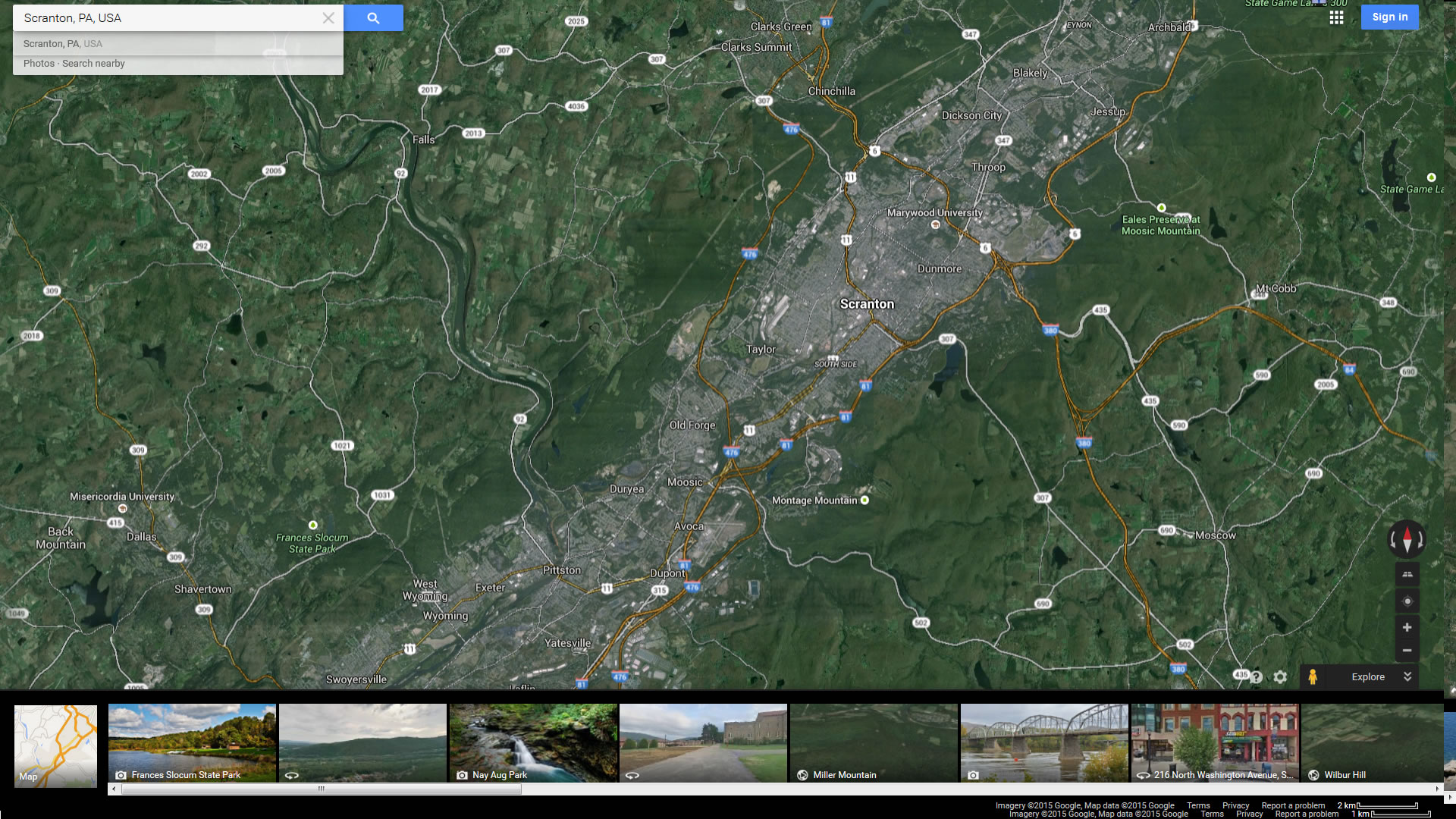Choose Search nearby option
Screen dimensions: 1456x819
point(93,64)
